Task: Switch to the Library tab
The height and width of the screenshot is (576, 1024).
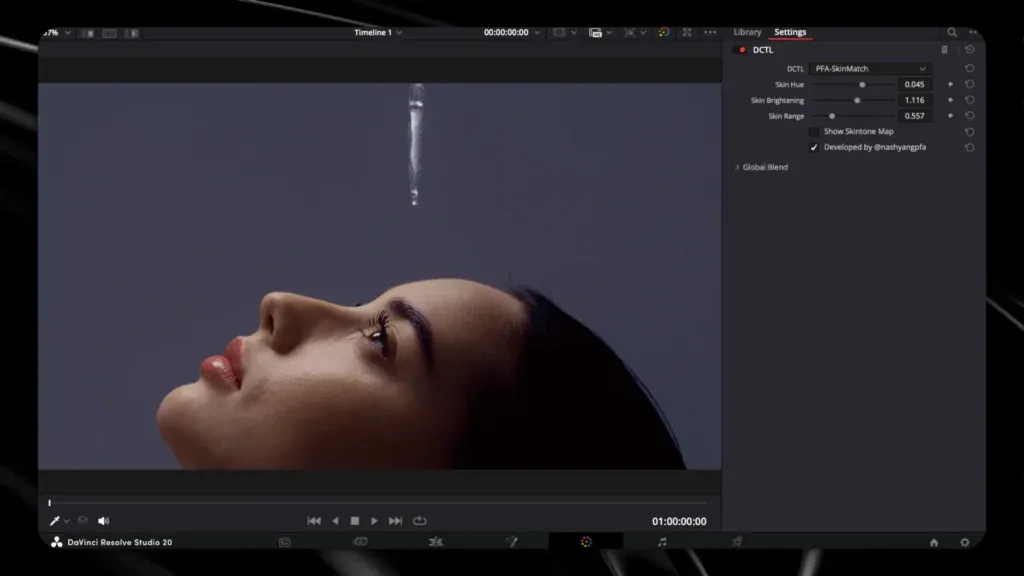Action: coord(747,32)
